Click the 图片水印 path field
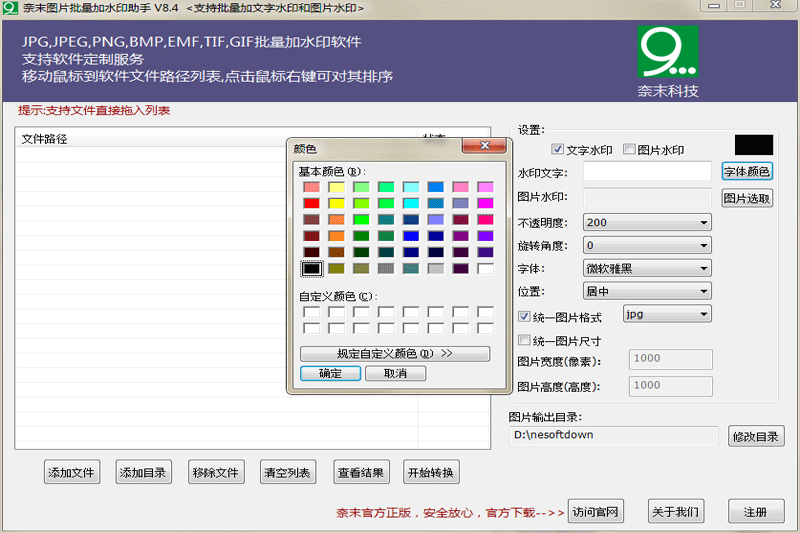 click(647, 198)
